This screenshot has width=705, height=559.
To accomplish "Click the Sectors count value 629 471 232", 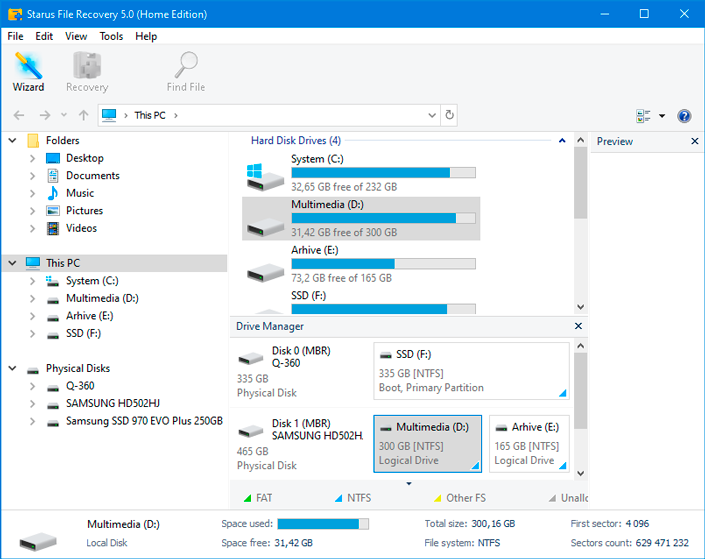I will [662, 543].
